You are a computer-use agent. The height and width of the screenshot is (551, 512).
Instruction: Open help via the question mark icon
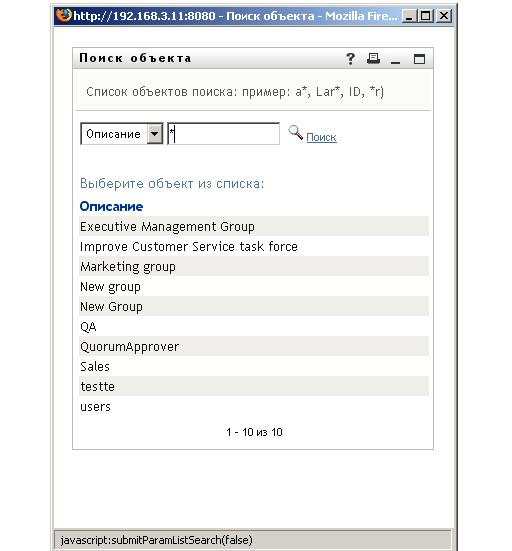350,59
